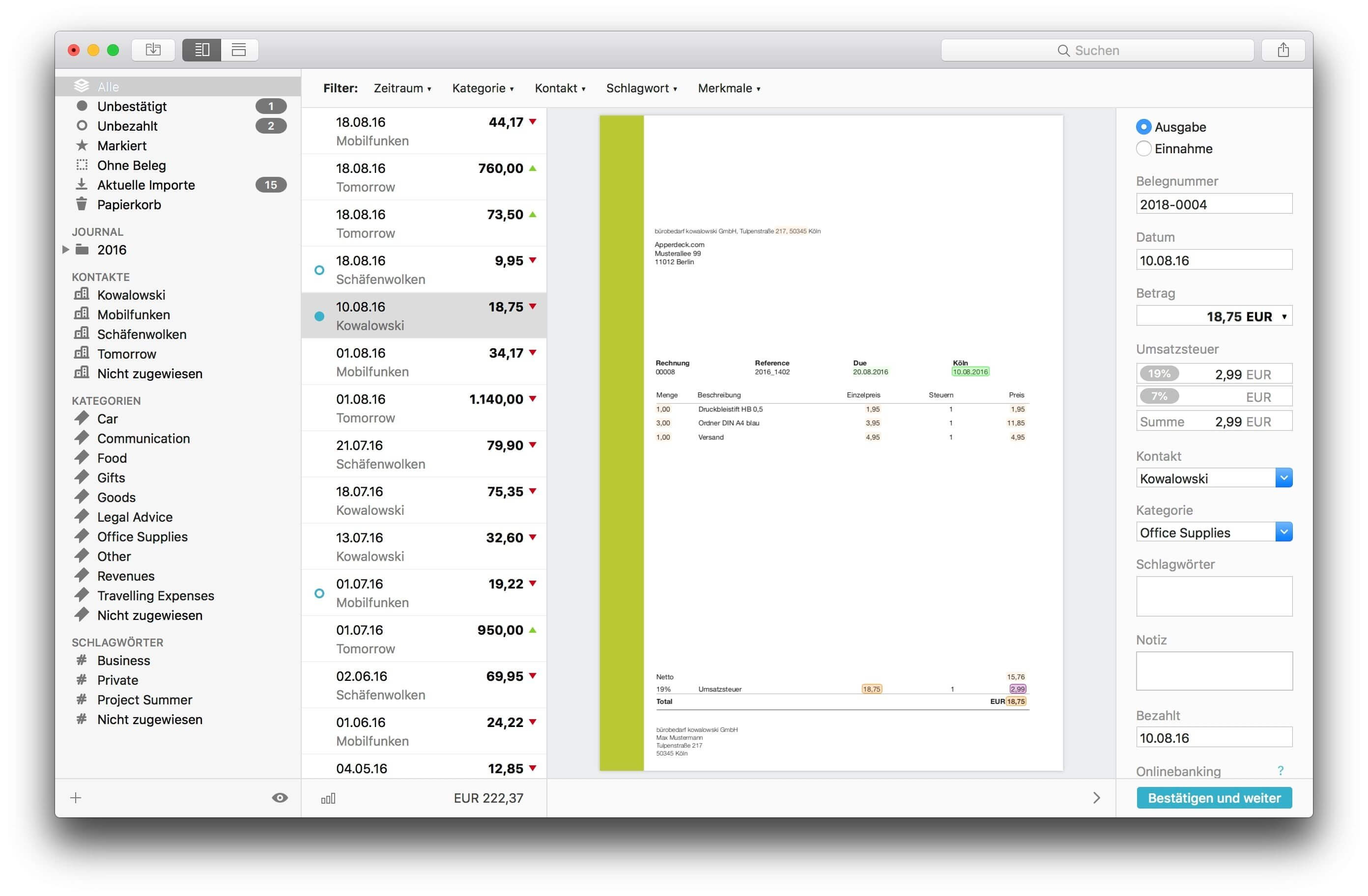The image size is (1368, 896).
Task: Switch to split list-detail view icon
Action: (202, 50)
